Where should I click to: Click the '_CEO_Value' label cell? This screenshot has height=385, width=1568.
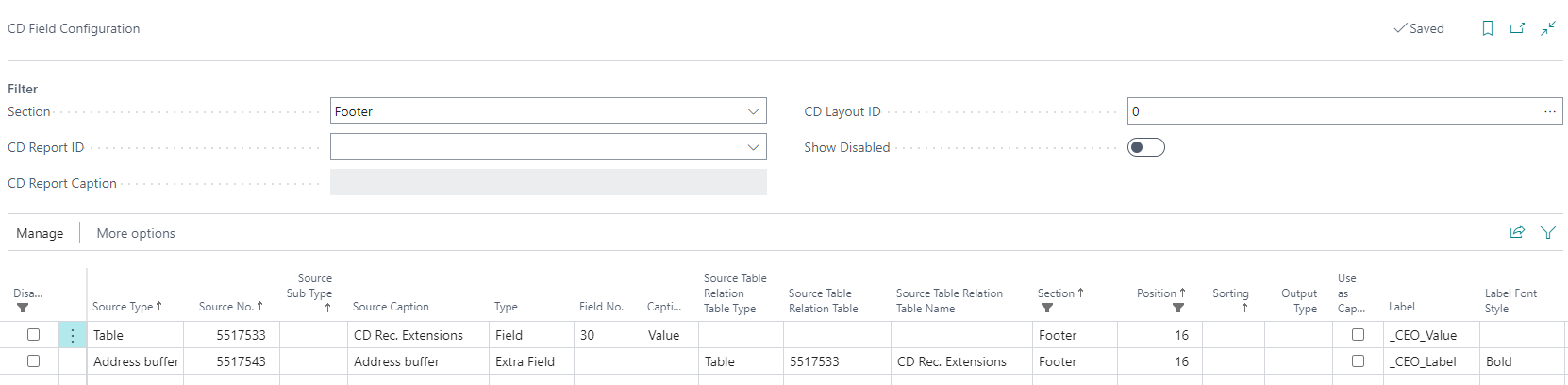point(1431,335)
